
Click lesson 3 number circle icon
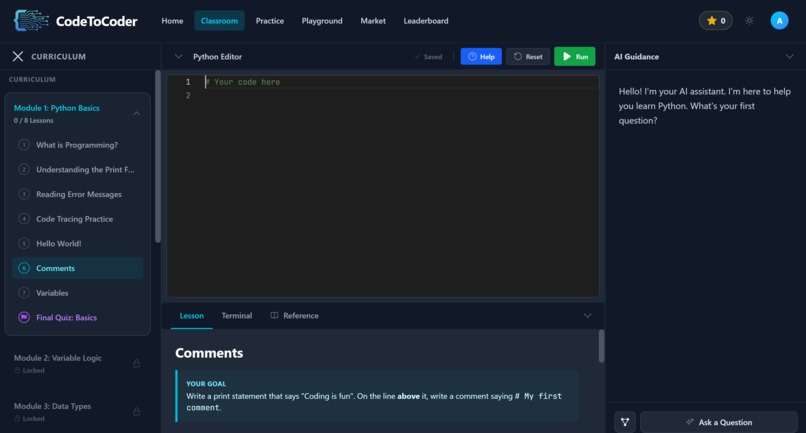point(24,194)
